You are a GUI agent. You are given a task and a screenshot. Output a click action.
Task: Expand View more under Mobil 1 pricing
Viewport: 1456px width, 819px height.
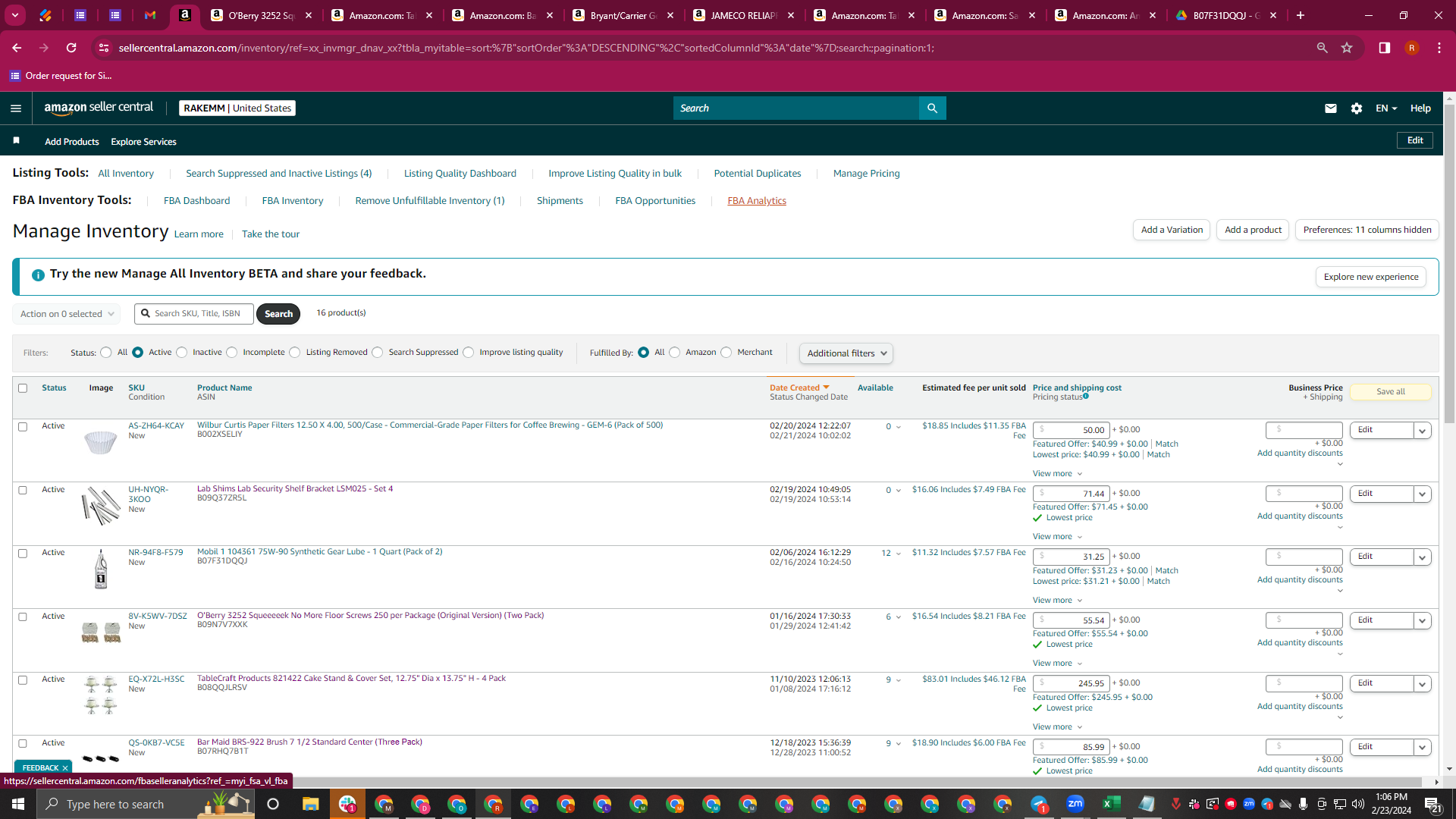(x=1057, y=601)
